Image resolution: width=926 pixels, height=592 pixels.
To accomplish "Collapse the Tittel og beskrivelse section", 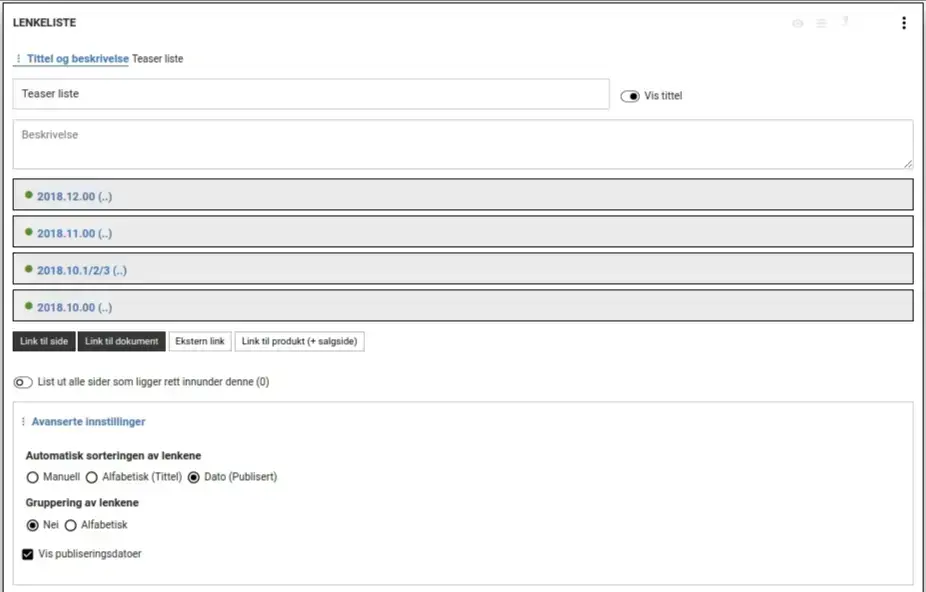I will [x=77, y=58].
